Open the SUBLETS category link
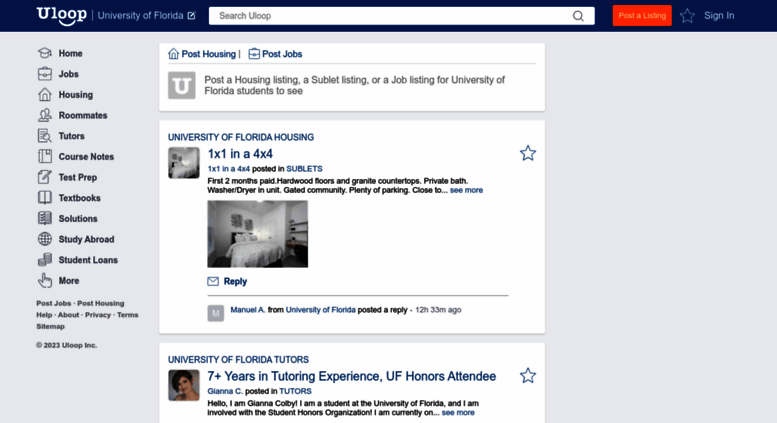Image resolution: width=777 pixels, height=423 pixels. 304,169
